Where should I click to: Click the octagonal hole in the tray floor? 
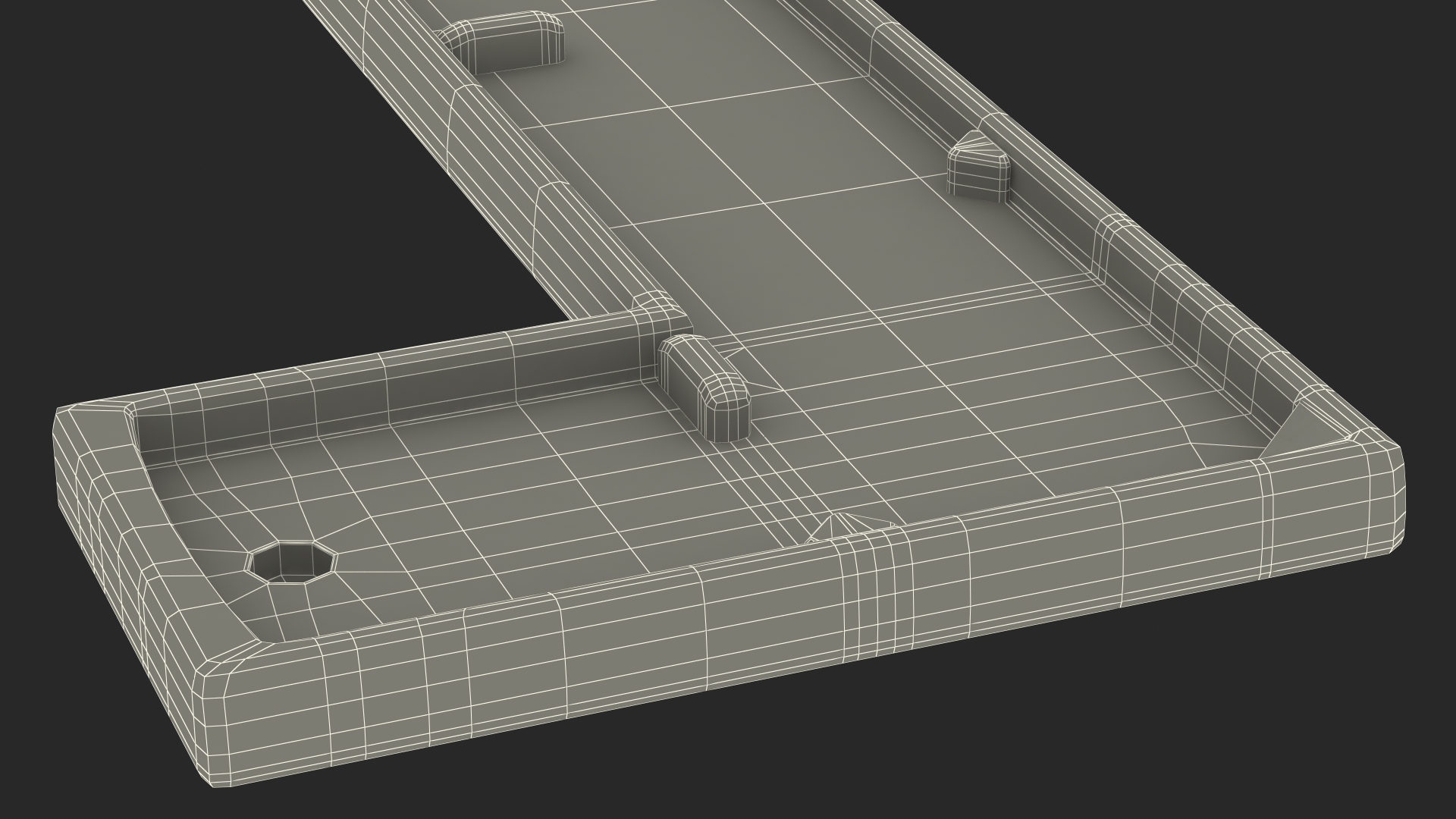292,562
